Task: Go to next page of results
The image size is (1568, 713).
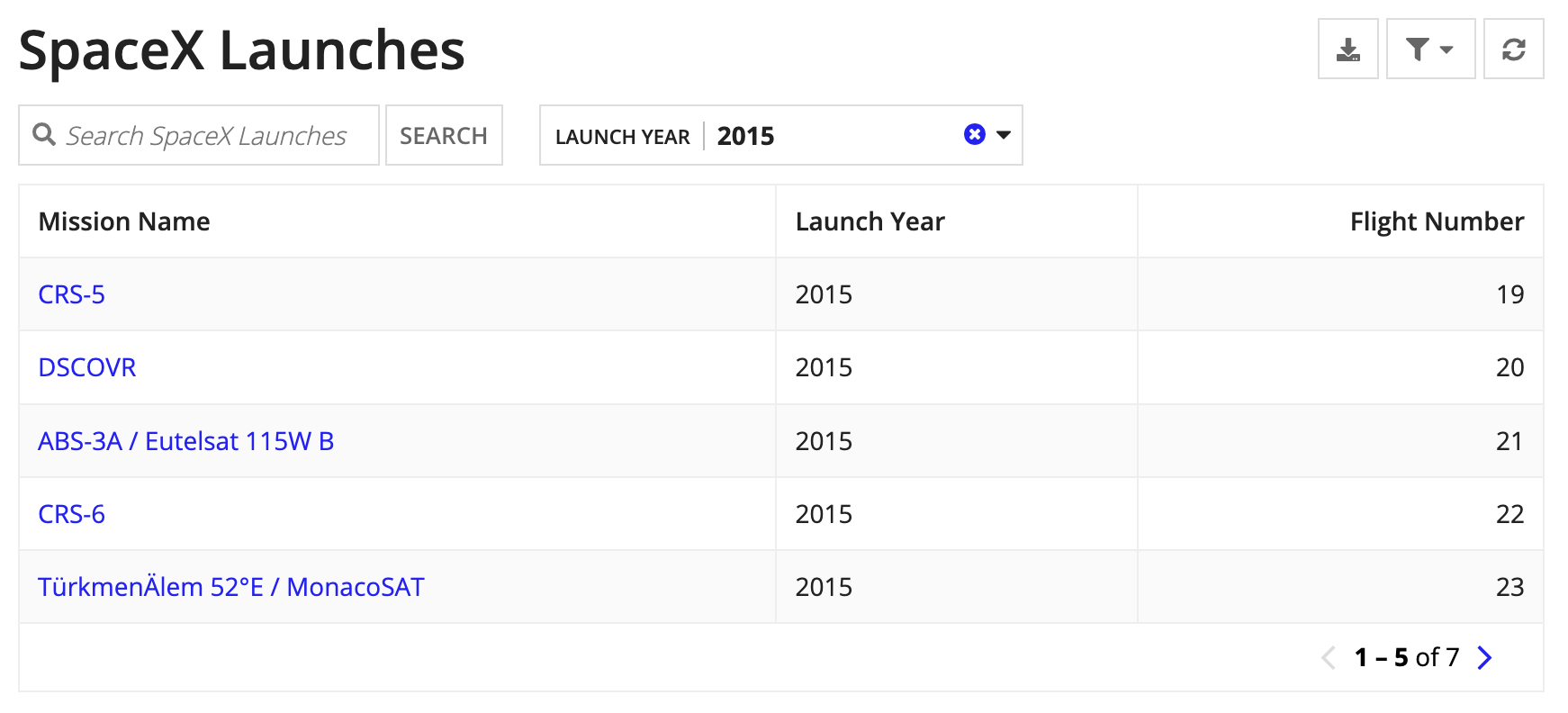Action: click(1484, 658)
